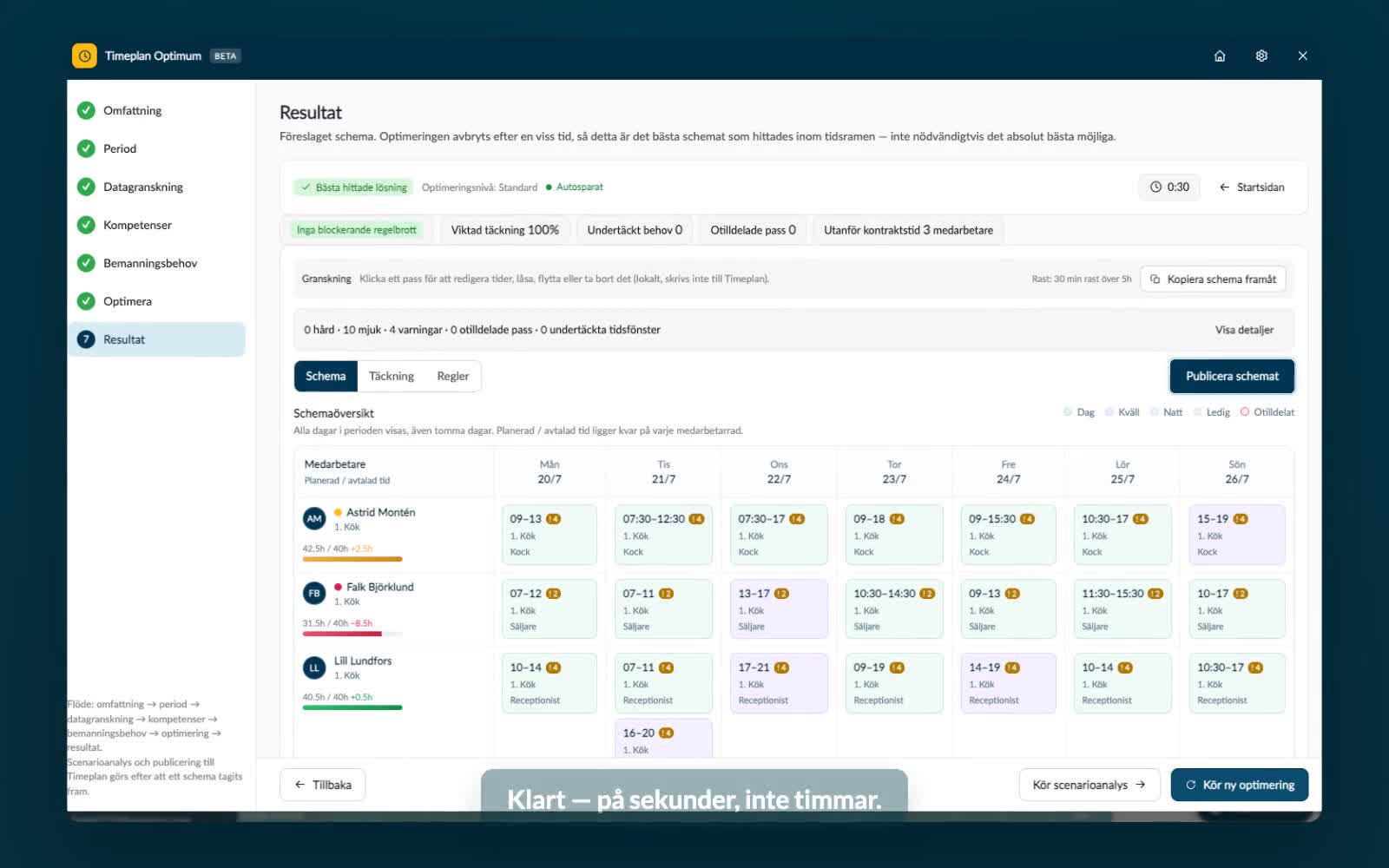This screenshot has height=868, width=1389.
Task: Click the refresh icon on Kör ny optimering
Action: [x=1191, y=785]
